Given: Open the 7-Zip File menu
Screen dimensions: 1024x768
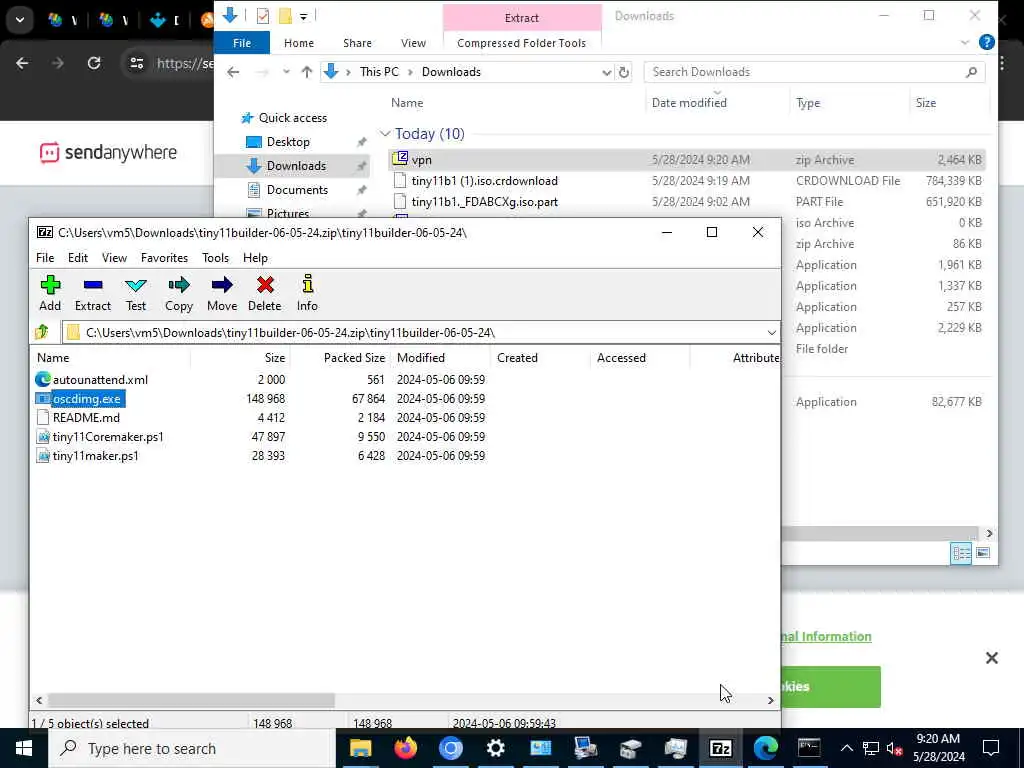Looking at the screenshot, I should point(45,258).
